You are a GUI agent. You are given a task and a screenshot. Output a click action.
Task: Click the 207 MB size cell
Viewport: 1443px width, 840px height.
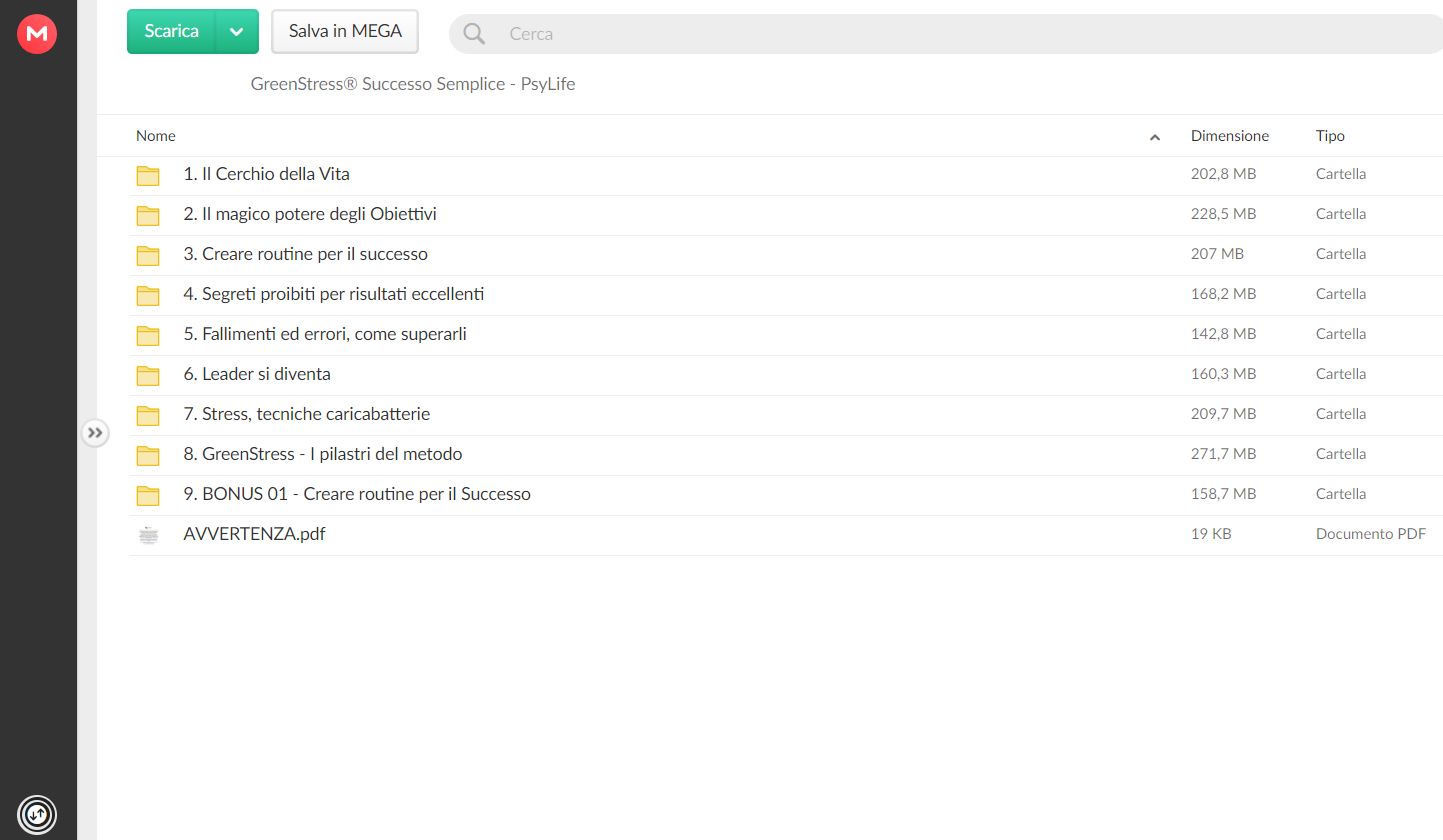pyautogui.click(x=1217, y=254)
